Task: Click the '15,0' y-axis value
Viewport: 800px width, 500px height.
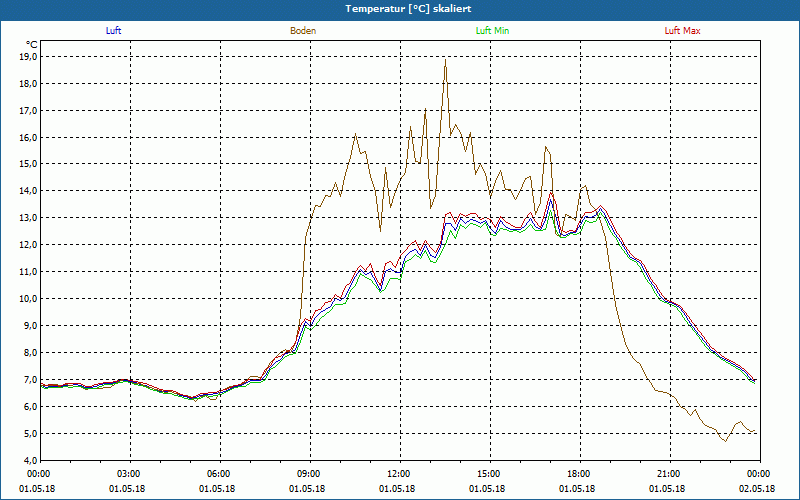Action: 28,164
